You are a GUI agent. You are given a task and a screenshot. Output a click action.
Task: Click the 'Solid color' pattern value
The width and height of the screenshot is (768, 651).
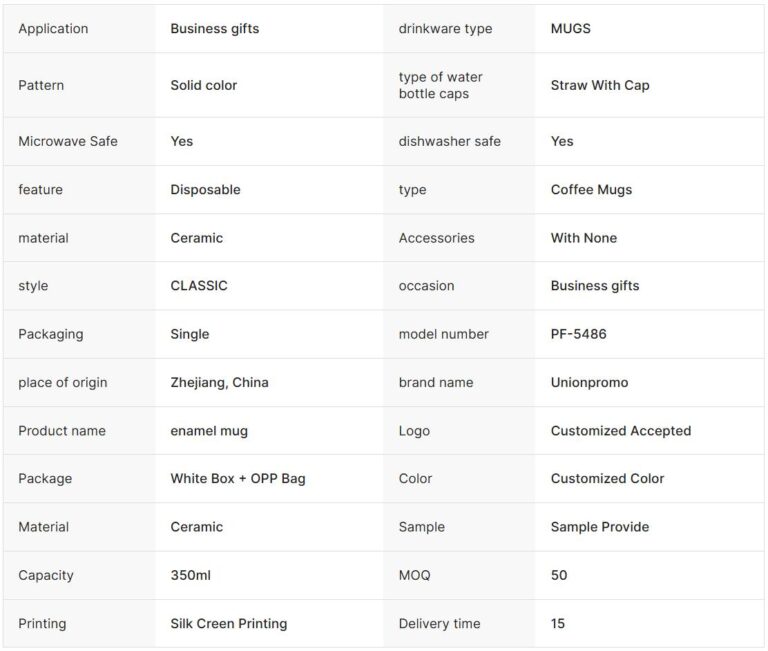coord(203,85)
